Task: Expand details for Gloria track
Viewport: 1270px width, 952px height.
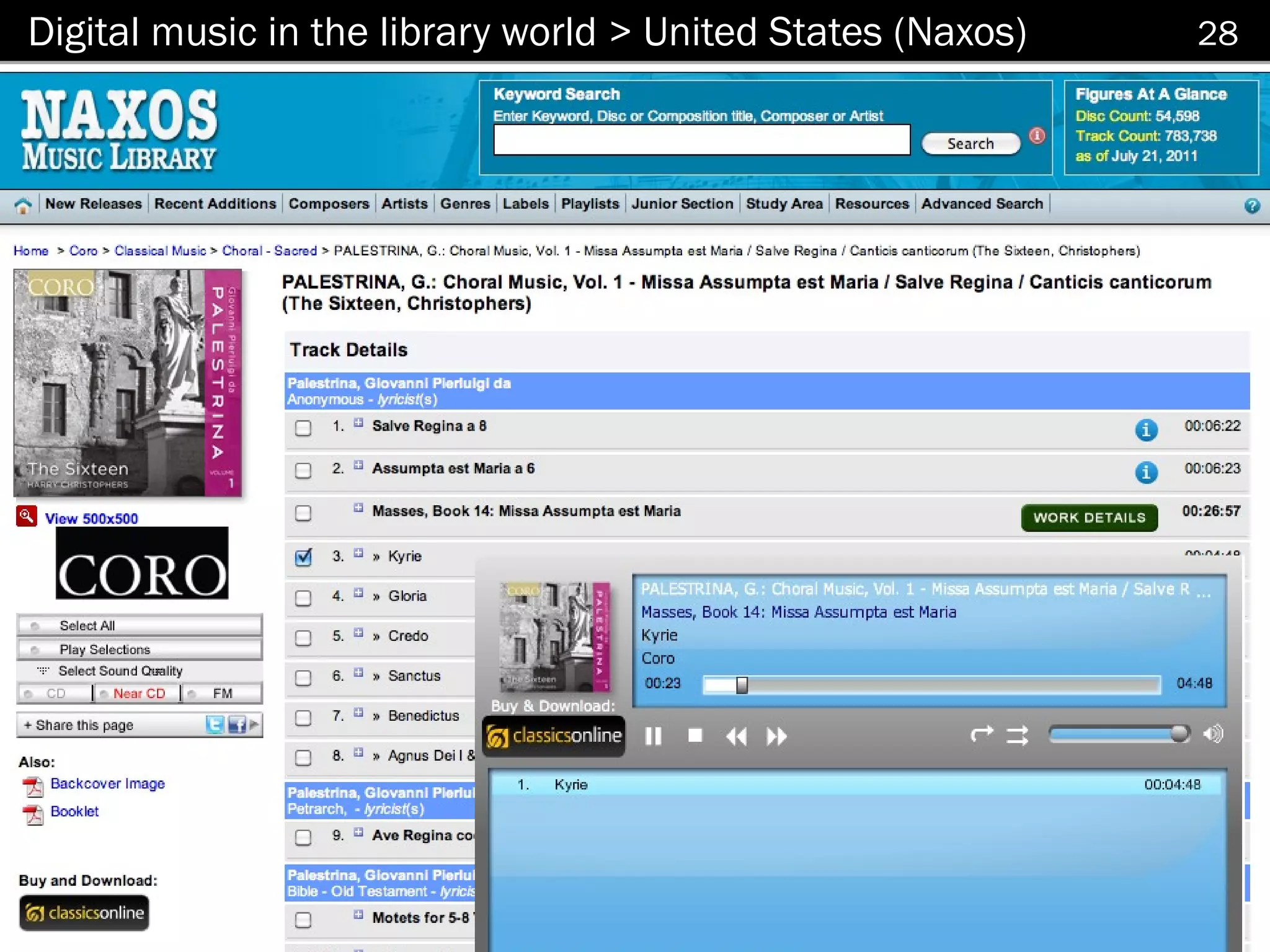Action: point(358,593)
